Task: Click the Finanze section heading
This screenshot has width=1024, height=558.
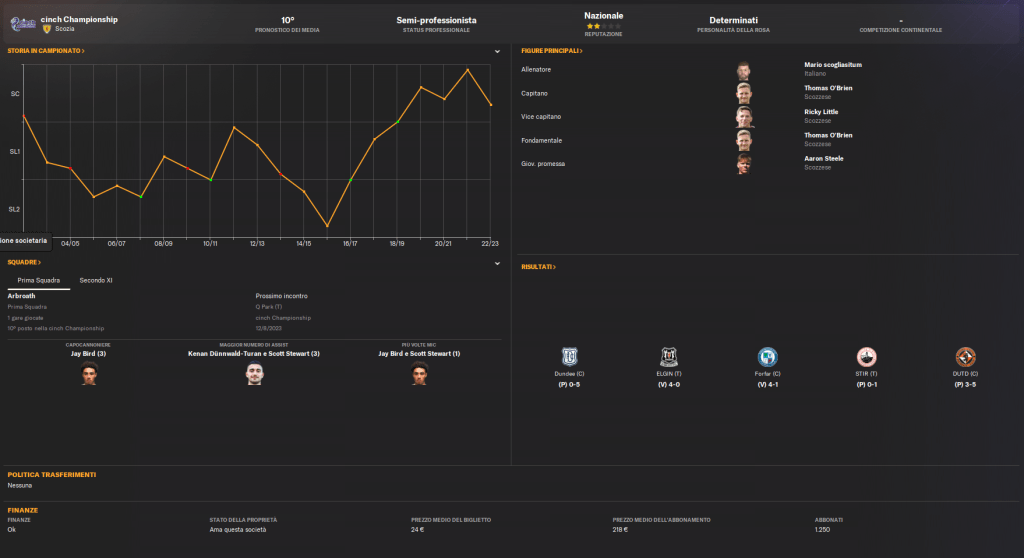Action: click(x=23, y=510)
